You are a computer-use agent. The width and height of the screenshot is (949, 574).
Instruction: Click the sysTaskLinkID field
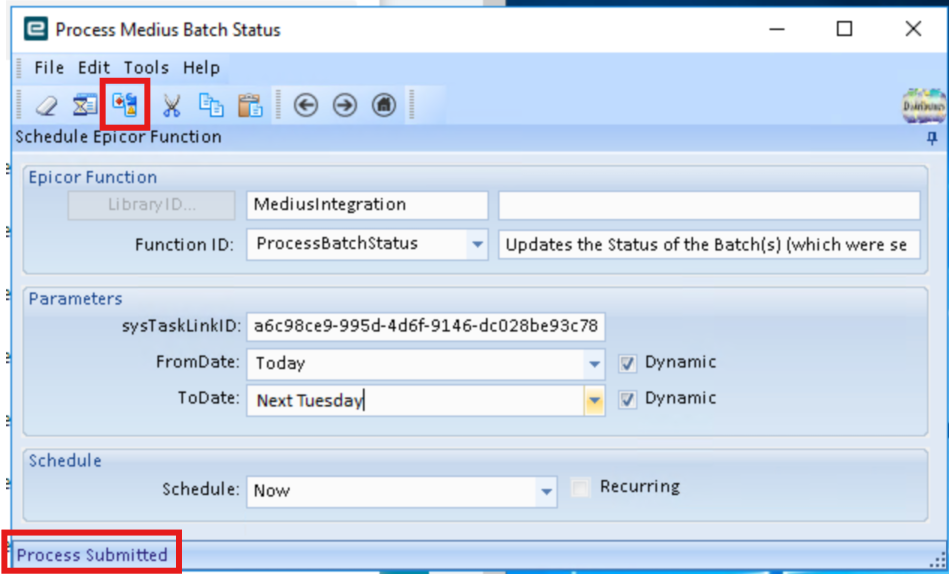(x=425, y=326)
